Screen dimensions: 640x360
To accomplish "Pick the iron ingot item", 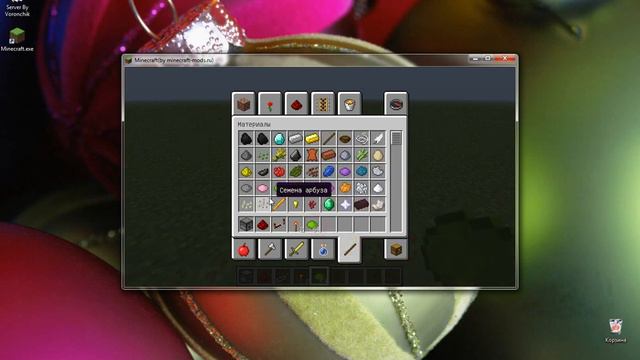I will [296, 138].
